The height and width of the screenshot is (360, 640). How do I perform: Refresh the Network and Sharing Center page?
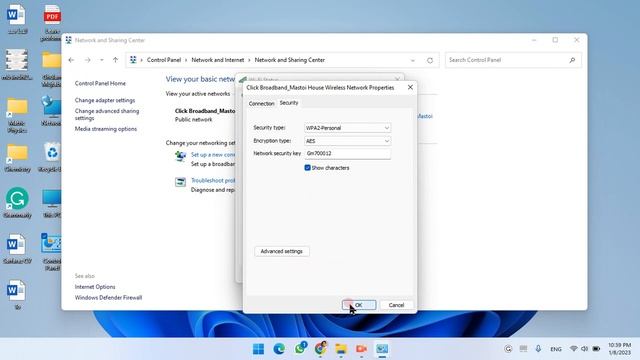click(x=430, y=60)
